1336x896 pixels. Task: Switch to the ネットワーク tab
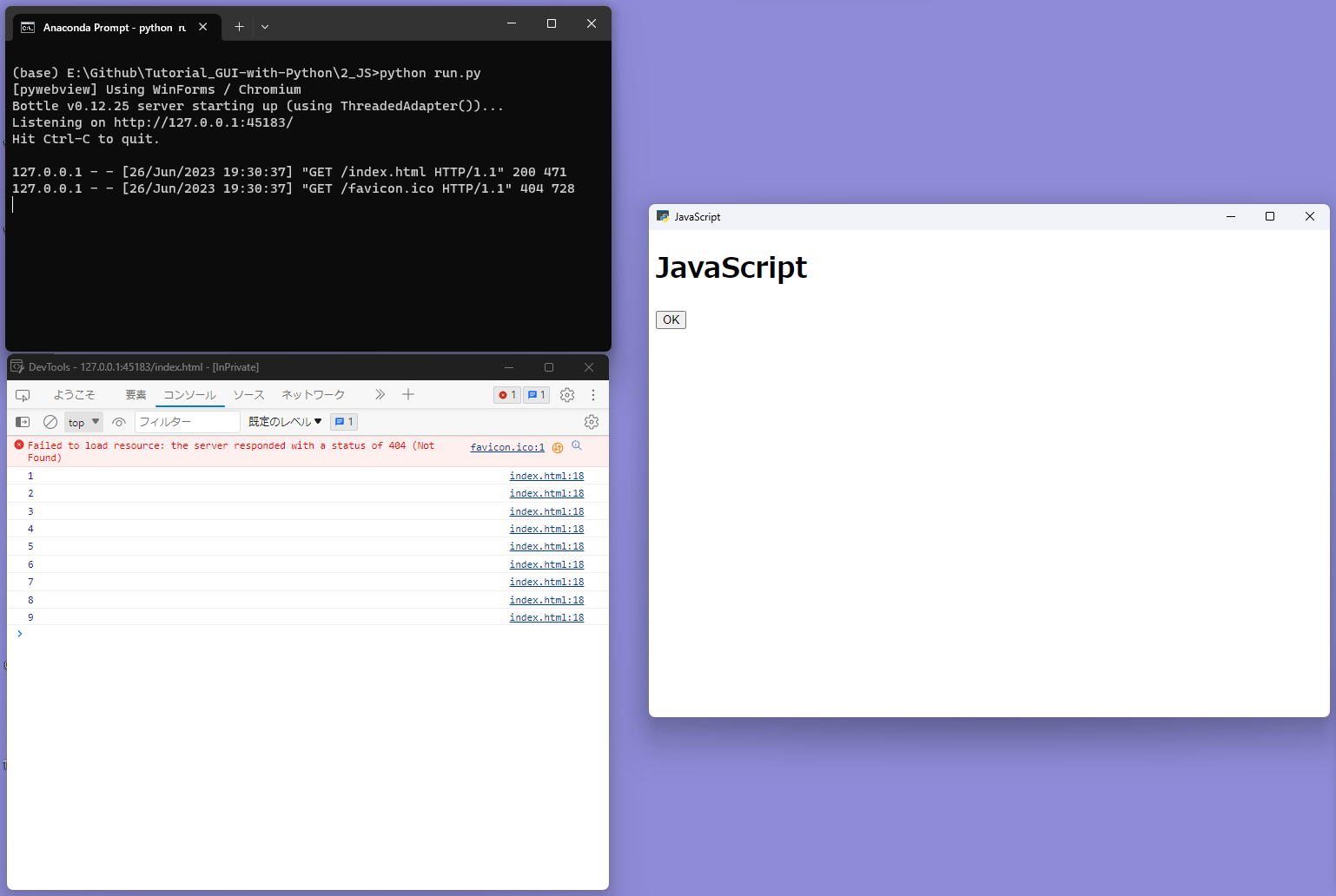[313, 395]
